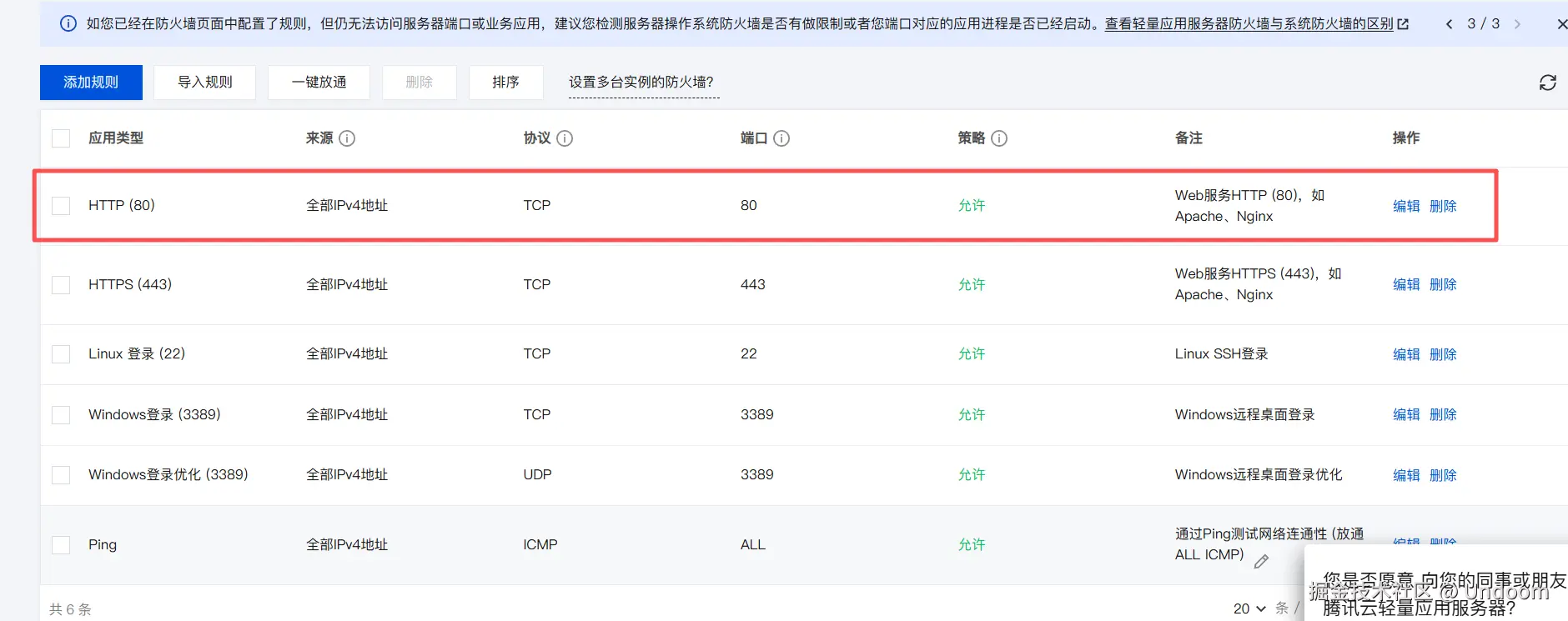Click the 排序 button
The width and height of the screenshot is (1568, 621).
506,83
